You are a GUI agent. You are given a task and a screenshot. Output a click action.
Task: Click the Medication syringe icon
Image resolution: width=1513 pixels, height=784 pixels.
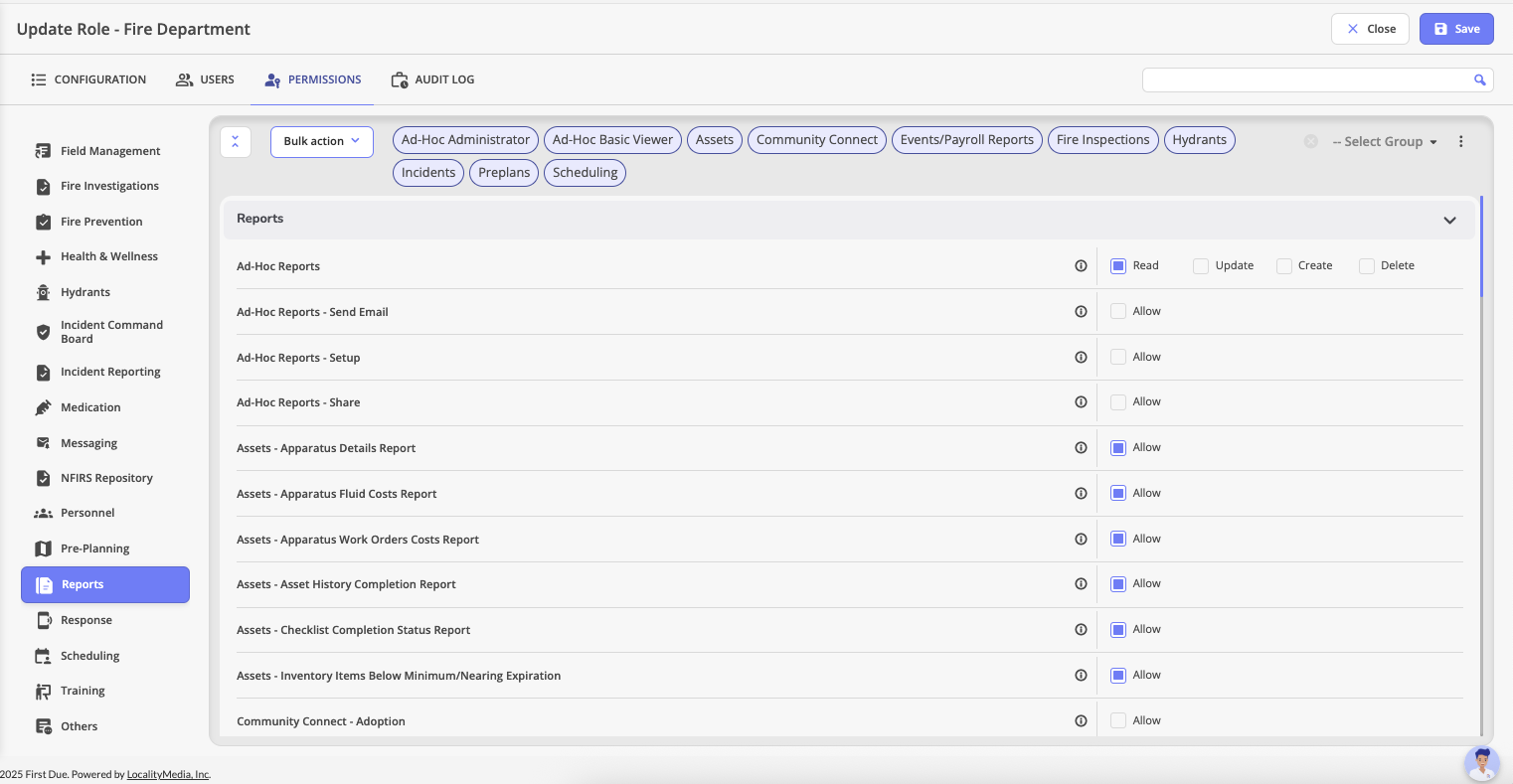tap(43, 407)
